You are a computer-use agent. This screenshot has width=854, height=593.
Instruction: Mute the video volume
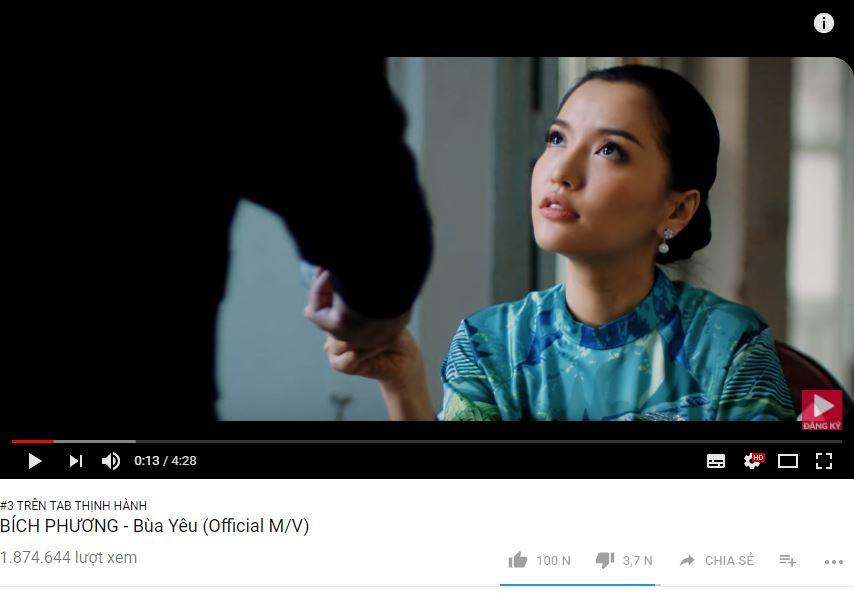point(111,461)
